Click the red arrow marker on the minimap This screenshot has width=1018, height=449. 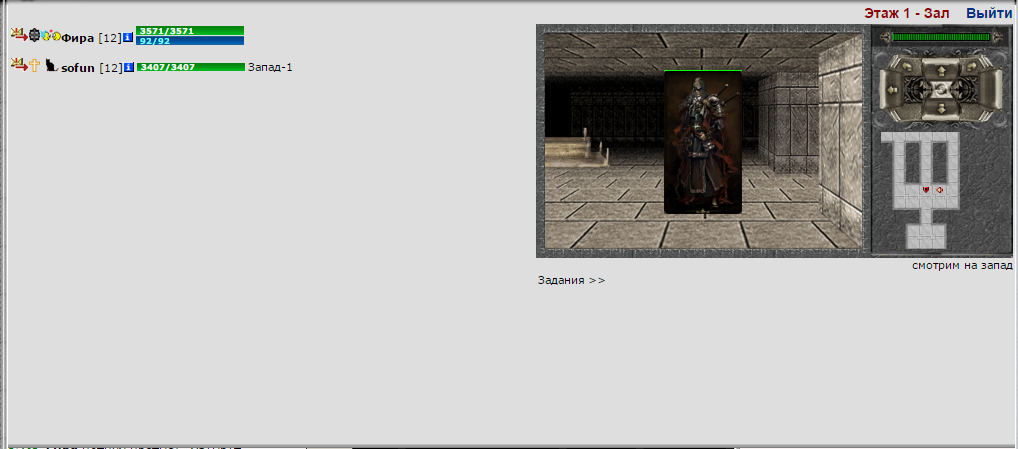click(x=939, y=190)
